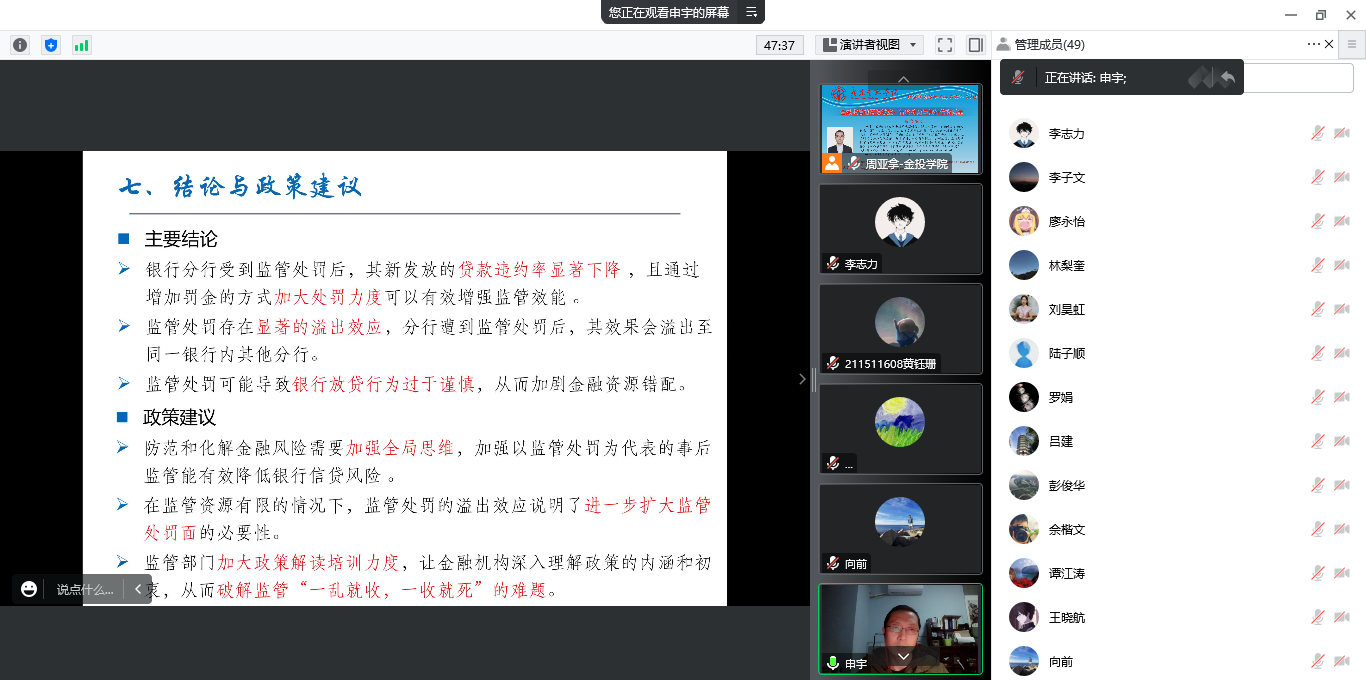Click the 管理成员(49) panel title
Image resolution: width=1366 pixels, height=680 pixels.
[1048, 44]
